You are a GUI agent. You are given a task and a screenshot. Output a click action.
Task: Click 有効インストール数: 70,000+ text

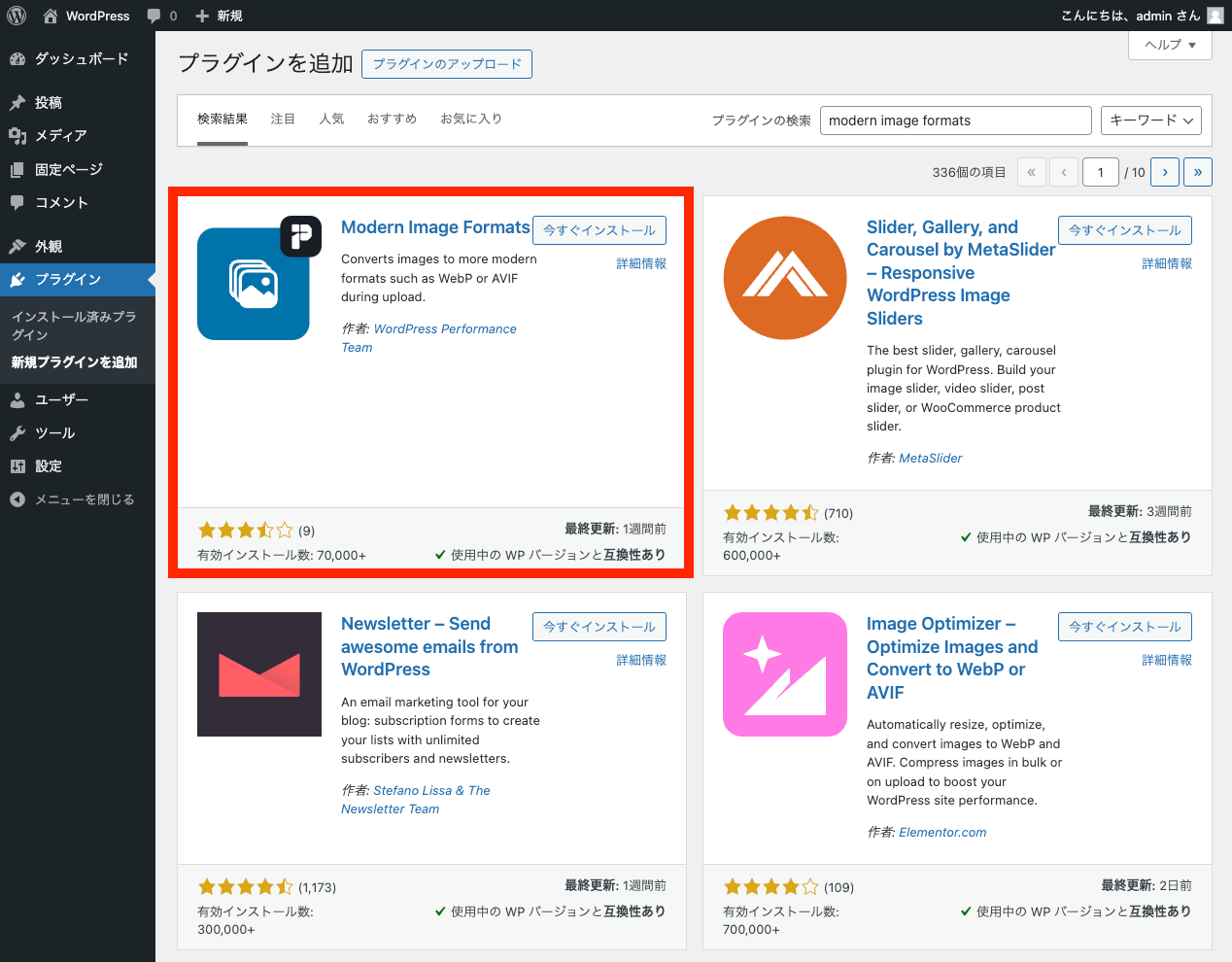click(282, 556)
